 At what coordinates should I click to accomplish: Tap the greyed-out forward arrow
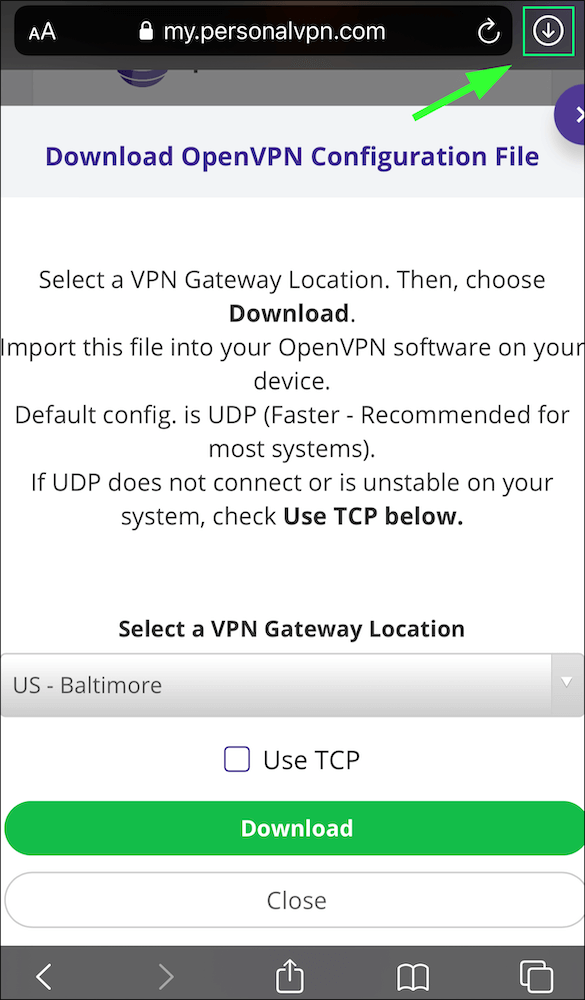tap(166, 975)
